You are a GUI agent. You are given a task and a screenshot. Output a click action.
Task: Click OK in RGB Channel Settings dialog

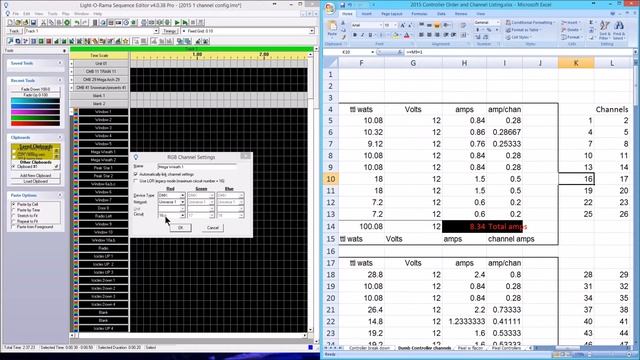coord(180,227)
